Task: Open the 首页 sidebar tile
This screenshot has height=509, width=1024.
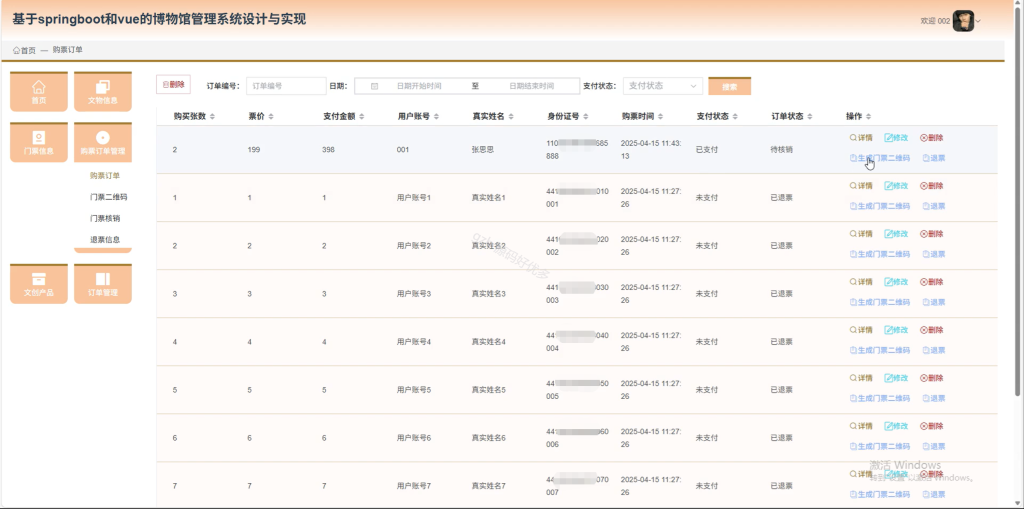Action: [39, 91]
